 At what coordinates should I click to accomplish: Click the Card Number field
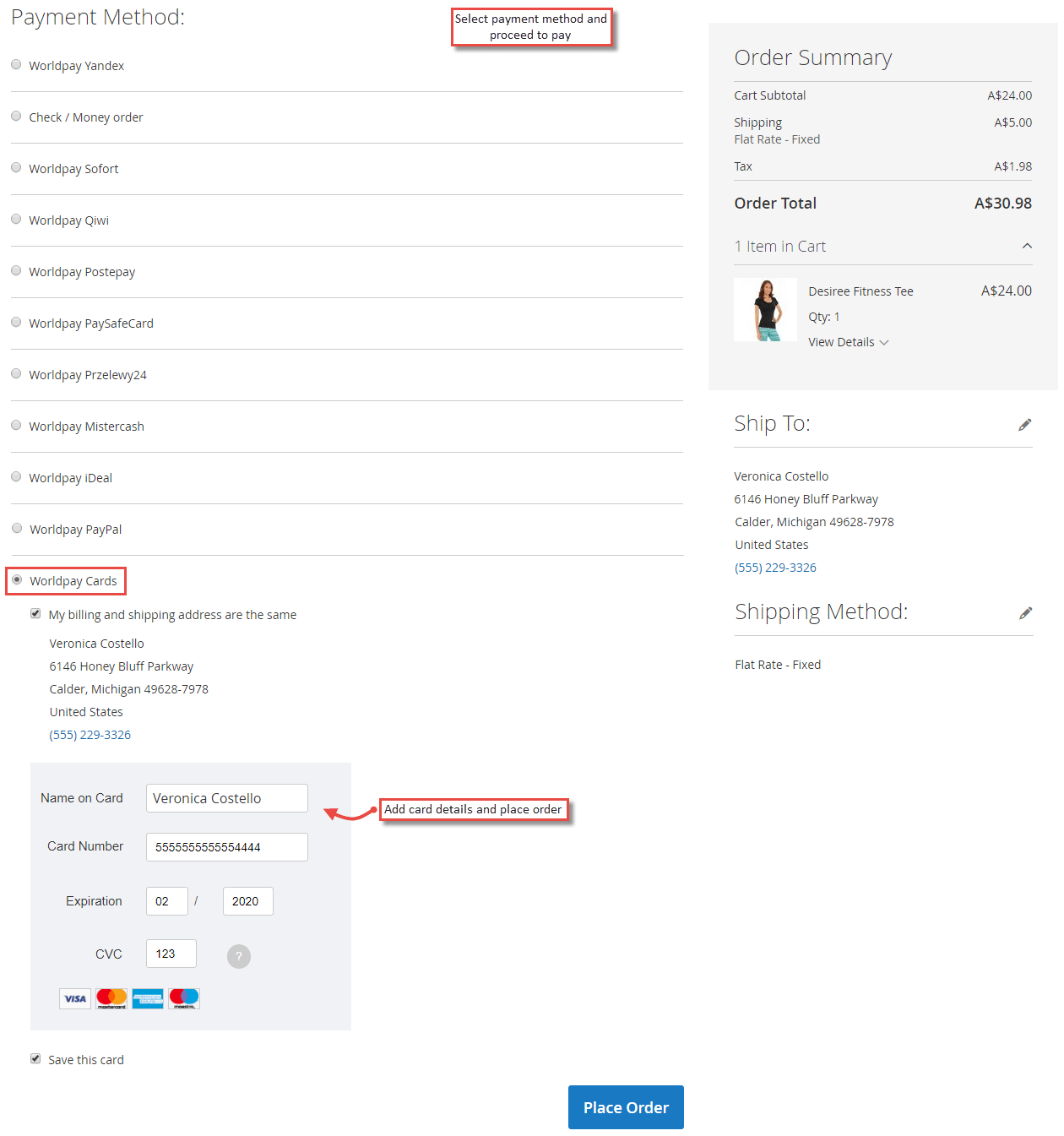pos(226,846)
